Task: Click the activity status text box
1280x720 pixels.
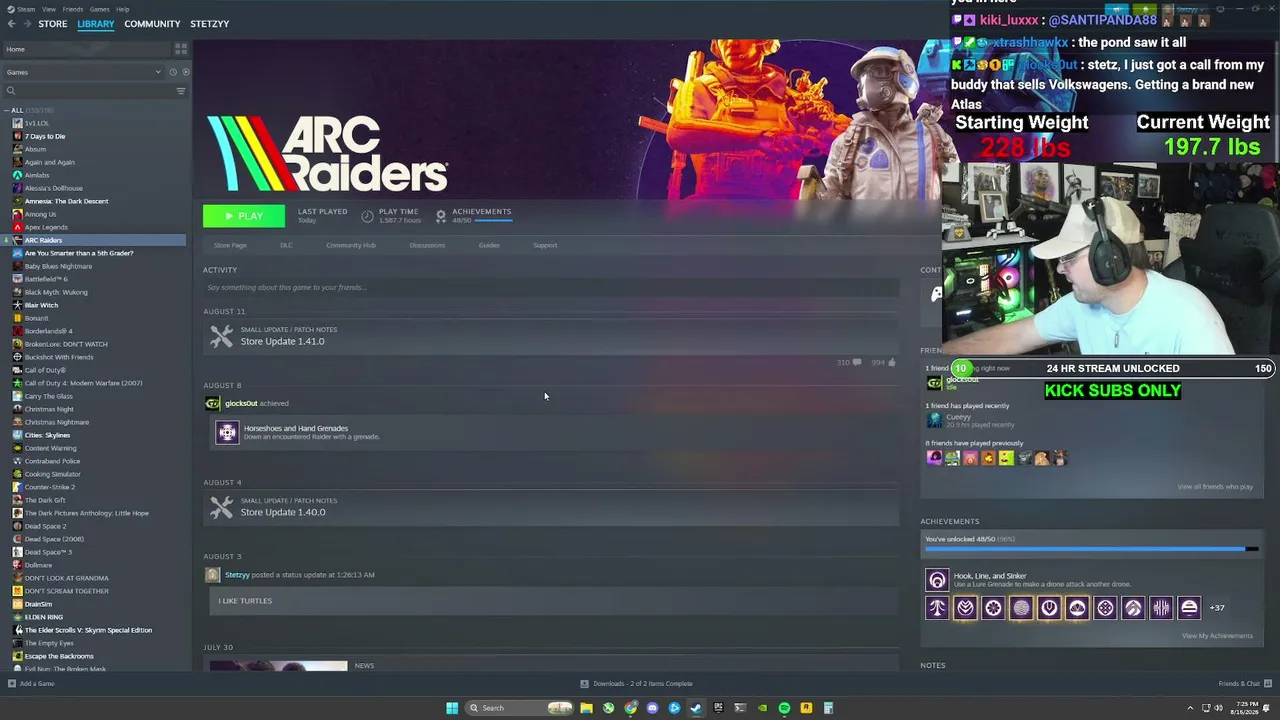Action: (x=551, y=288)
